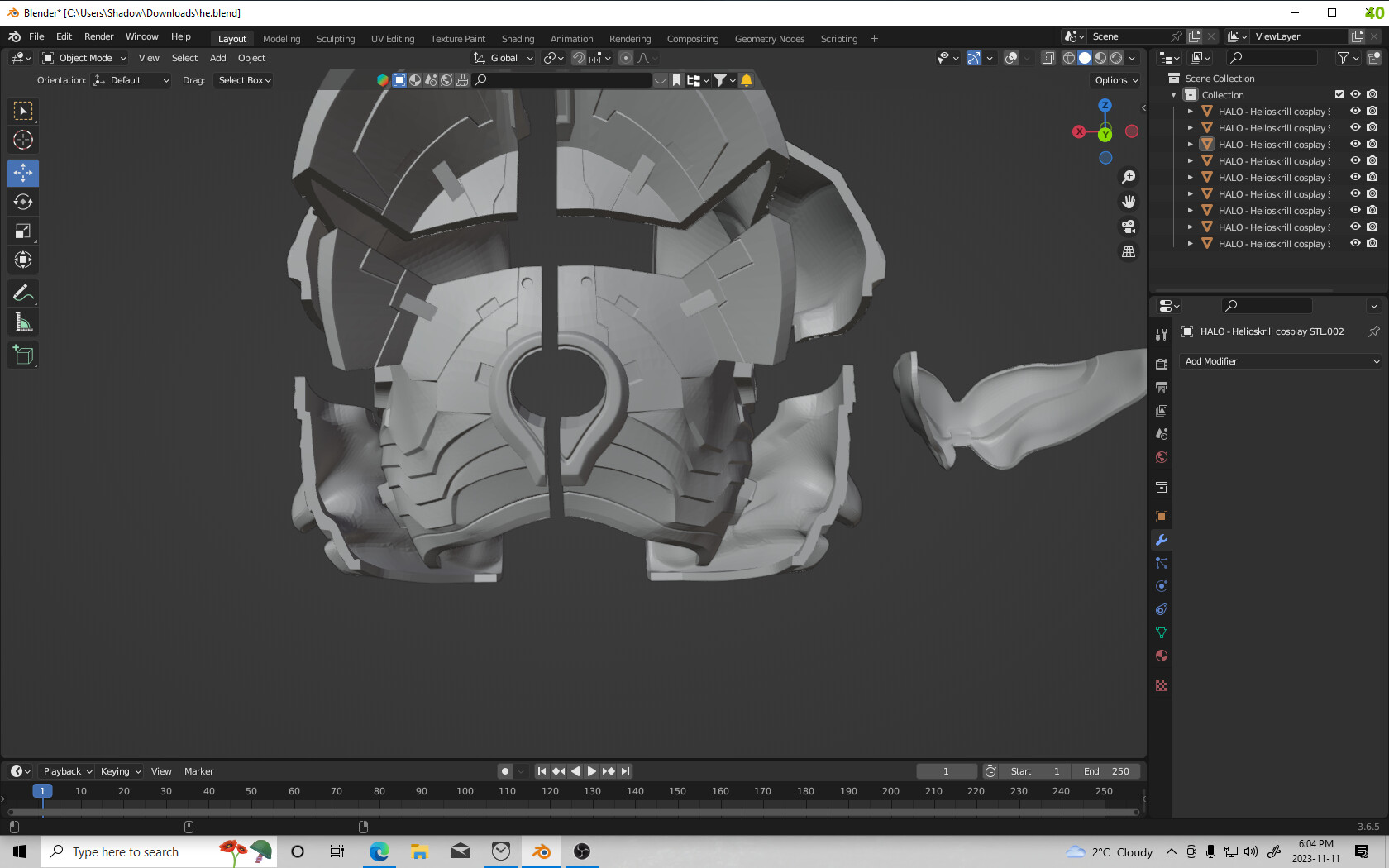
Task: Disable Collection in renders camera icon
Action: coord(1372,94)
